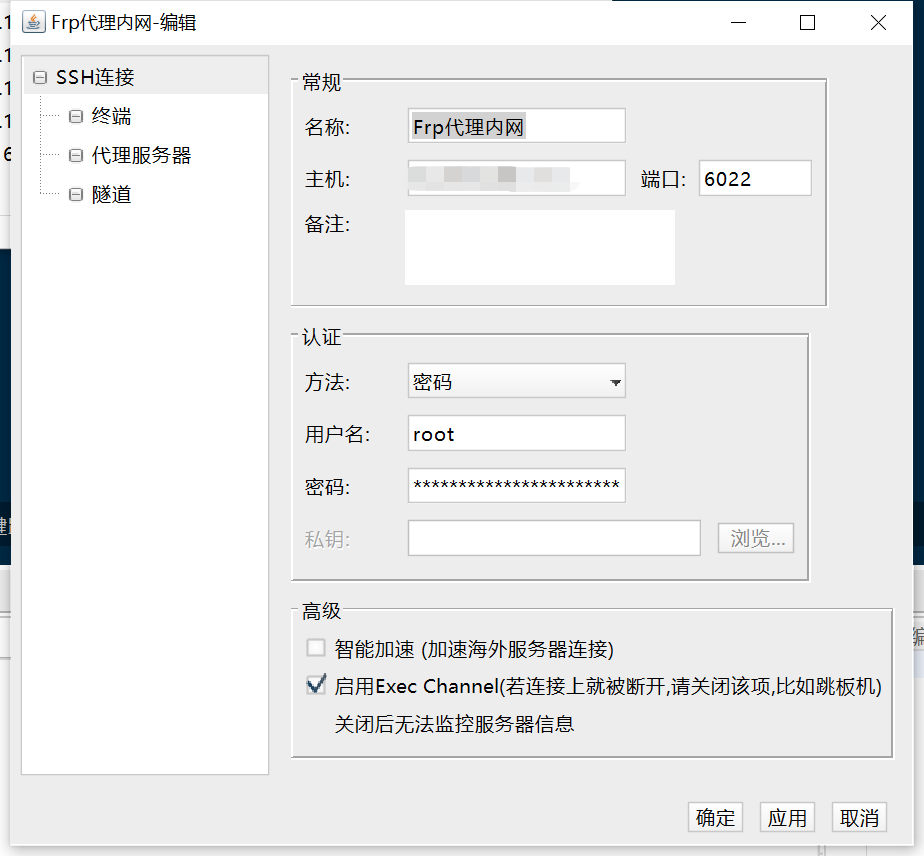The height and width of the screenshot is (856, 924).
Task: Open the 代理服务器 settings page
Action: (141, 156)
